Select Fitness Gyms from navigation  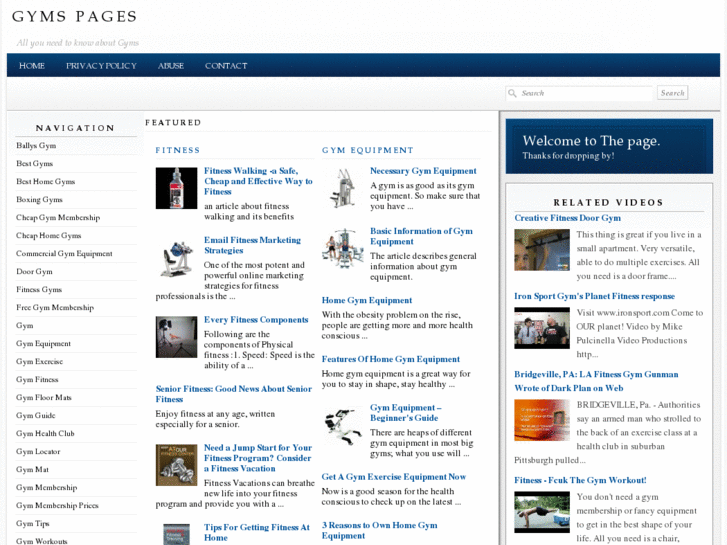(39, 290)
